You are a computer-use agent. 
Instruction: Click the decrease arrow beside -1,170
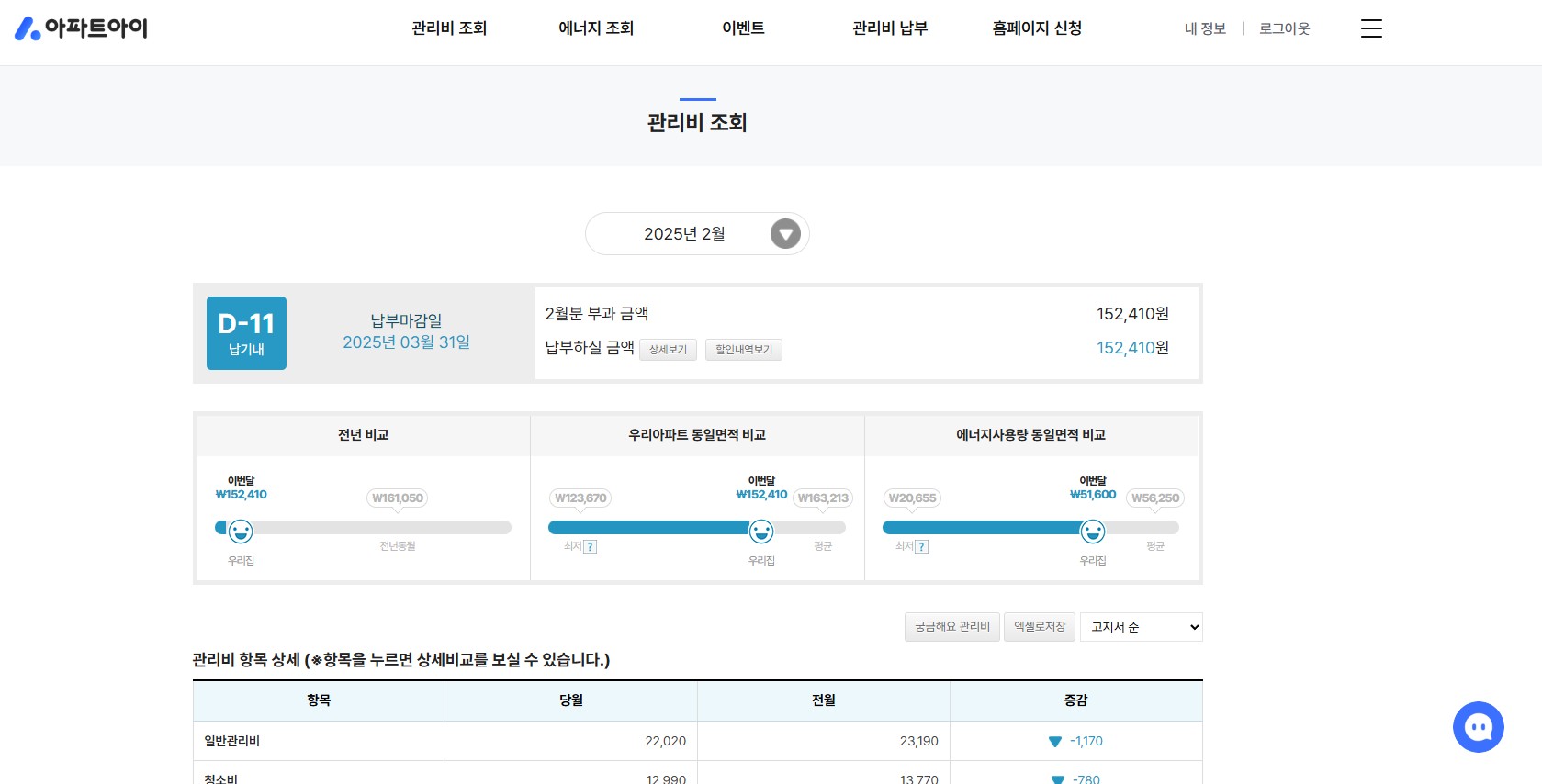[1054, 742]
